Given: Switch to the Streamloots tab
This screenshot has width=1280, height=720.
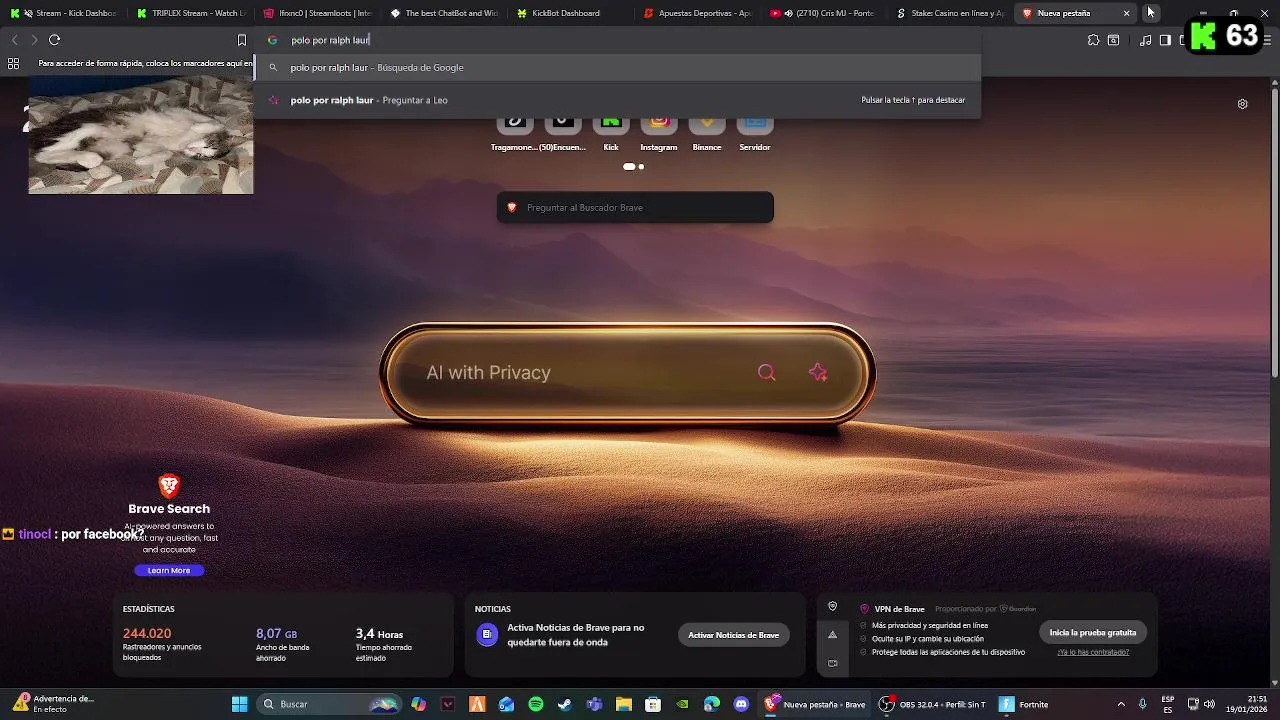Looking at the screenshot, I should tap(318, 13).
